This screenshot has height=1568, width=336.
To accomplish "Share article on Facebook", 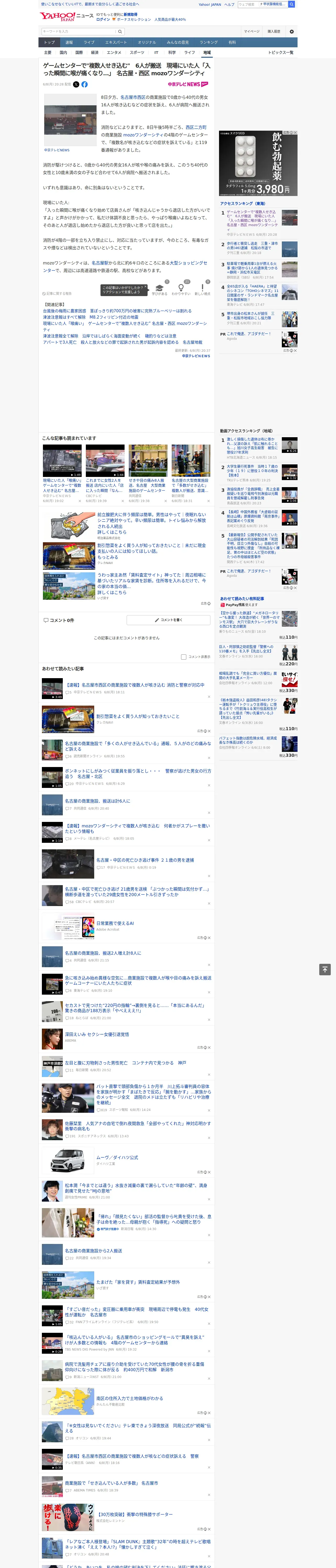I will click(84, 85).
